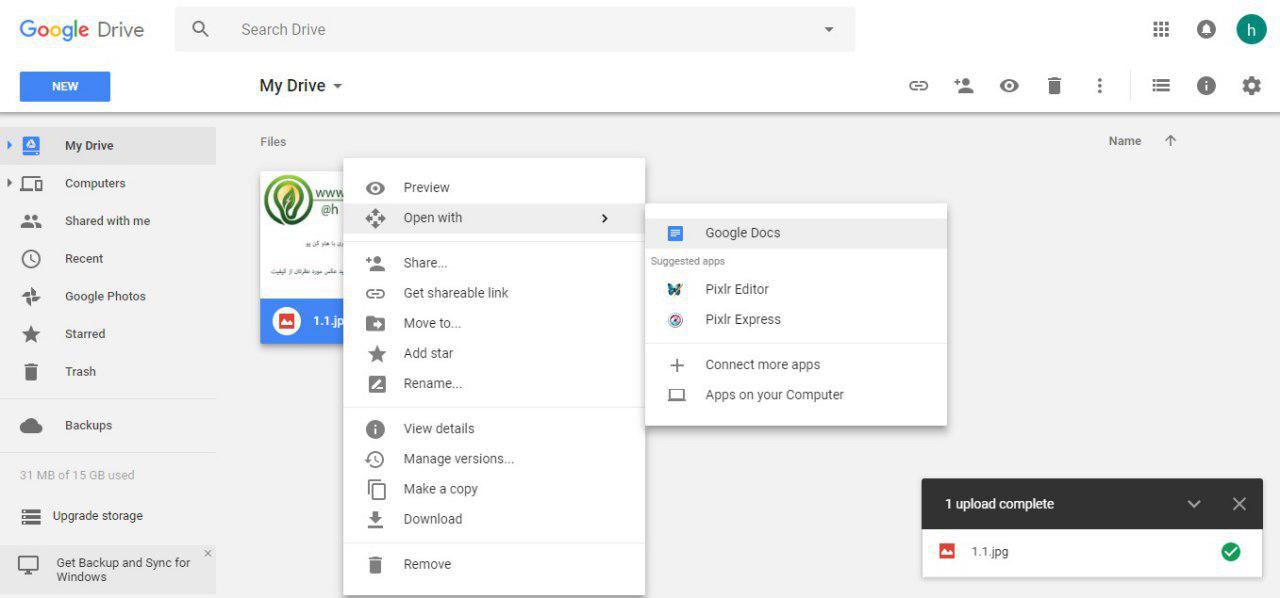Expand the Computers tree arrow
This screenshot has height=598, width=1280.
(10, 183)
